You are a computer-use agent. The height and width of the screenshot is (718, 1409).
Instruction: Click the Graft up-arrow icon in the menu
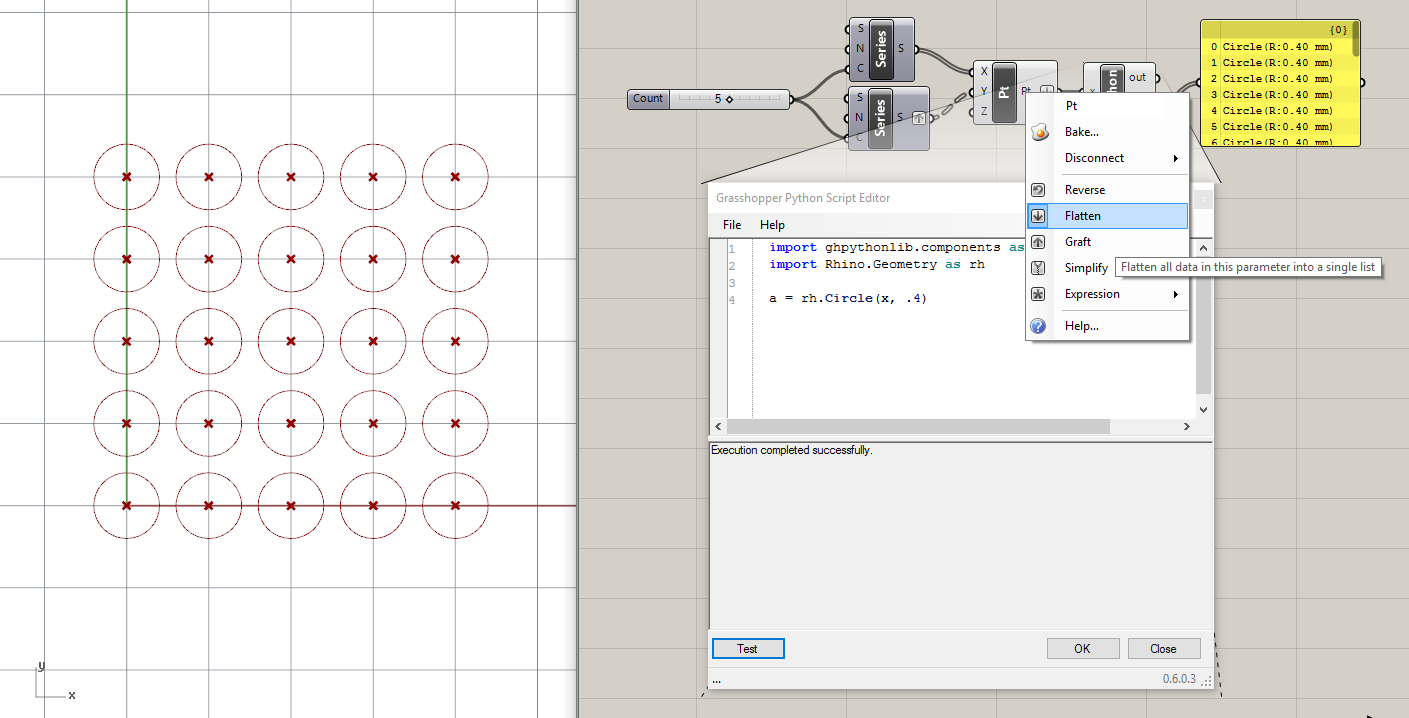(1038, 241)
